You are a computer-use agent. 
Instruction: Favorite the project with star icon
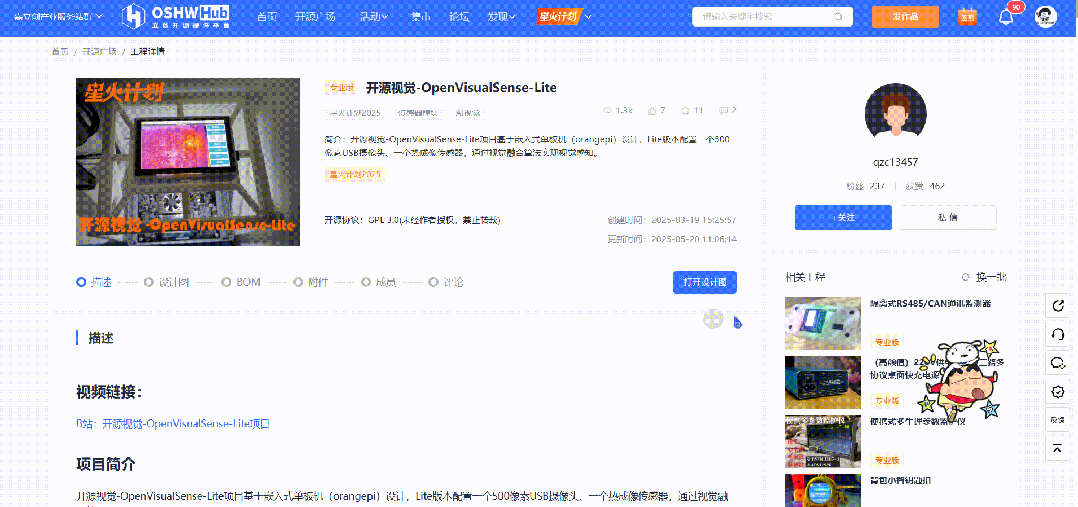point(686,110)
